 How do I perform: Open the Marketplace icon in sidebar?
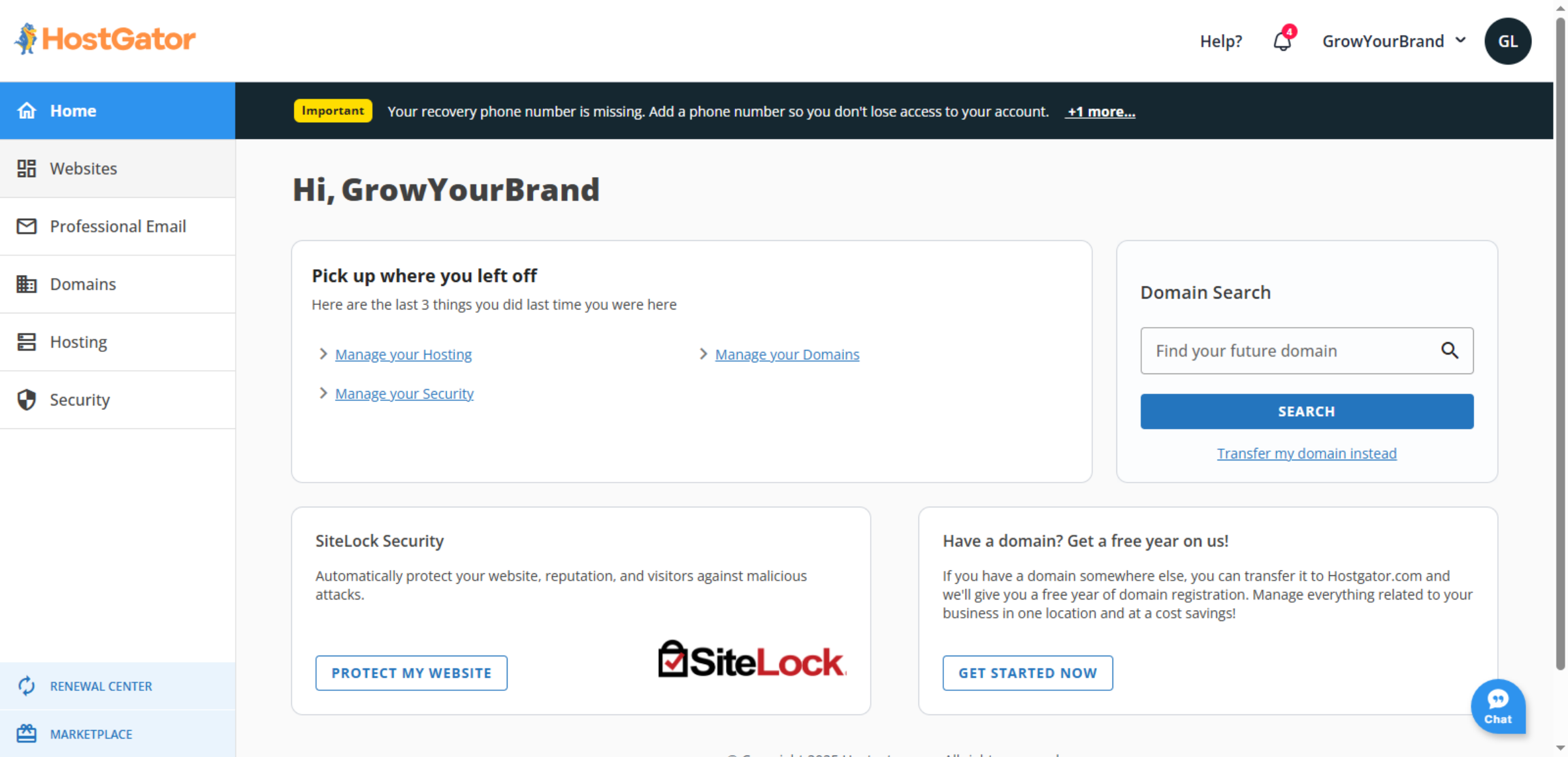(x=26, y=733)
